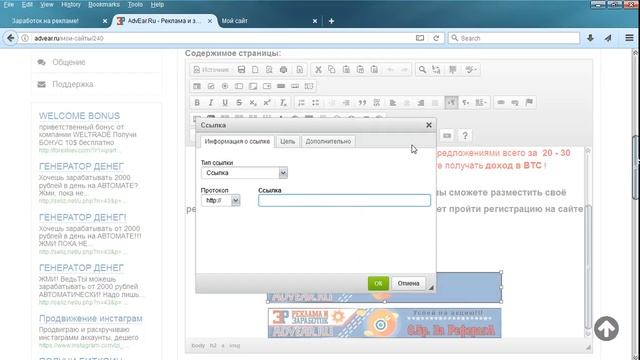The width and height of the screenshot is (640, 360).
Task: Click the Cut (scissors) icon
Action: point(318,70)
